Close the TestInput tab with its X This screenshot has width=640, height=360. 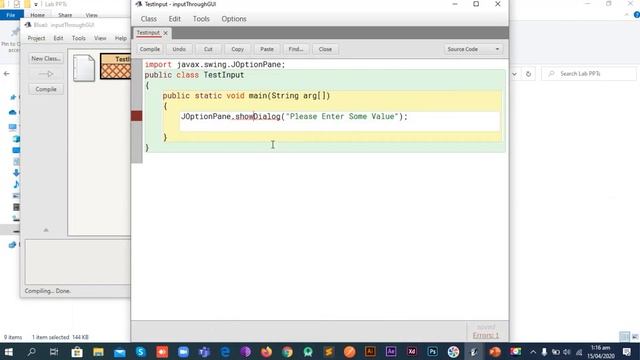(166, 33)
